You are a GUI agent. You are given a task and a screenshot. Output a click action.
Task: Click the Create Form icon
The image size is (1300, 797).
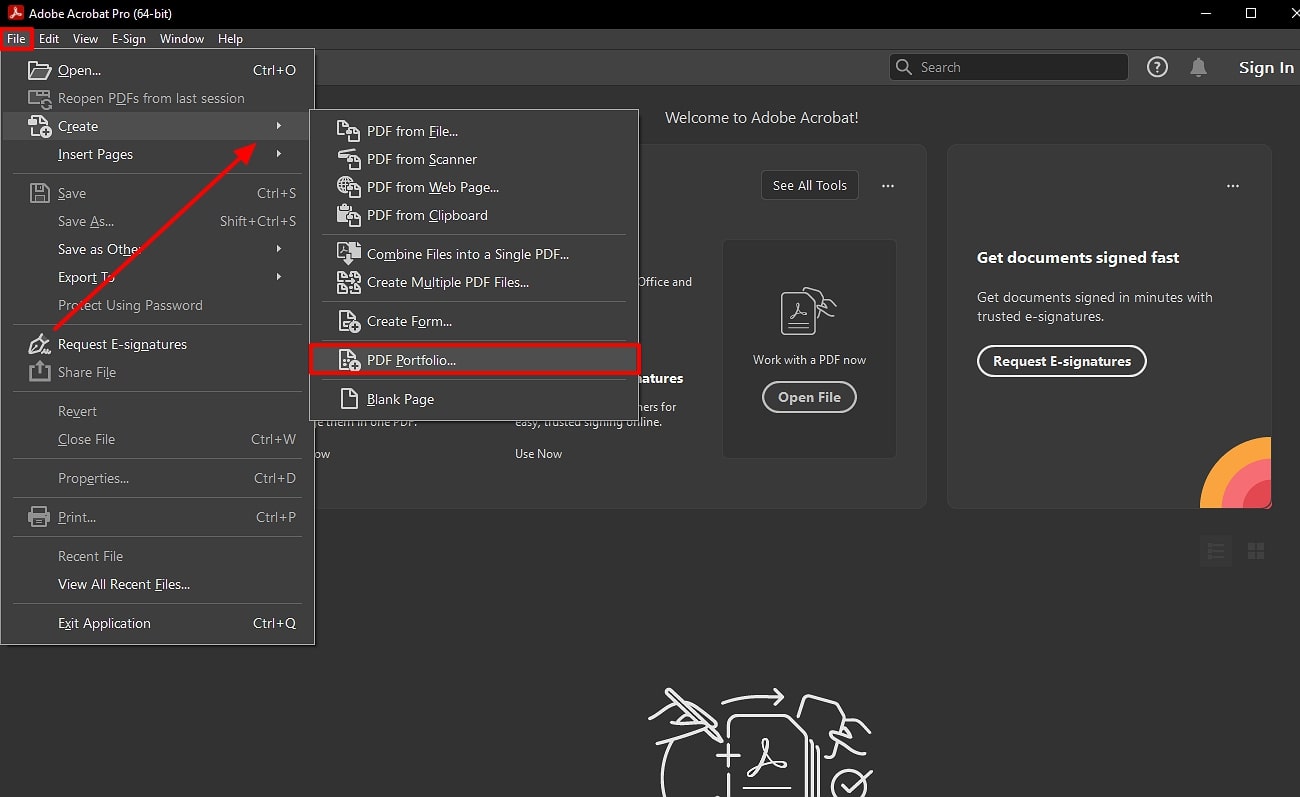pyautogui.click(x=348, y=321)
